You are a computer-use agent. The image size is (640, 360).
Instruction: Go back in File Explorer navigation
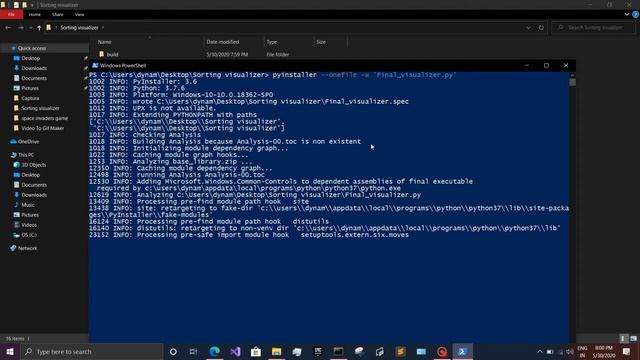pyautogui.click(x=8, y=28)
